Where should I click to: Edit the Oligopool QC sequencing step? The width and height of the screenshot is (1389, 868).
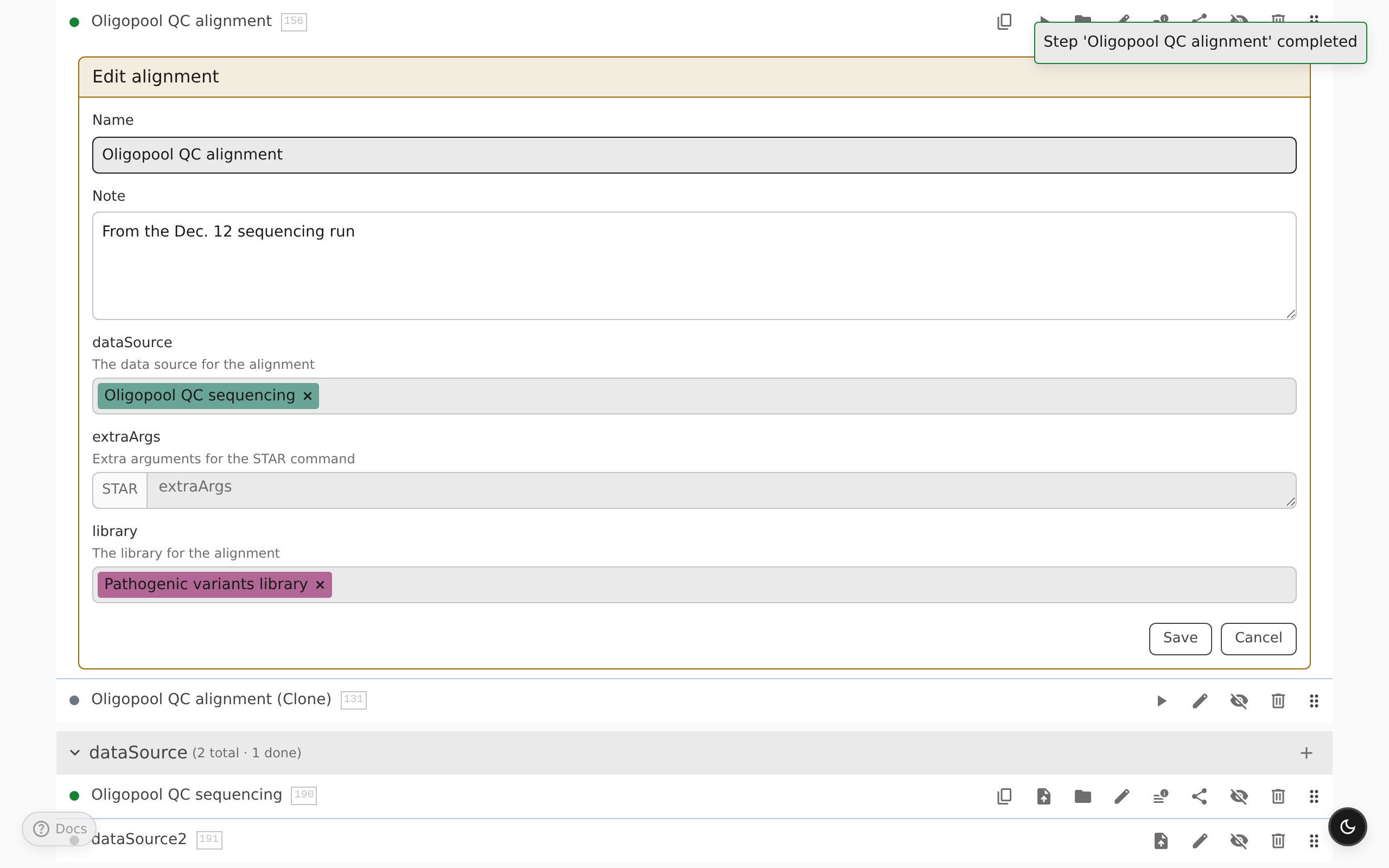tap(1122, 796)
